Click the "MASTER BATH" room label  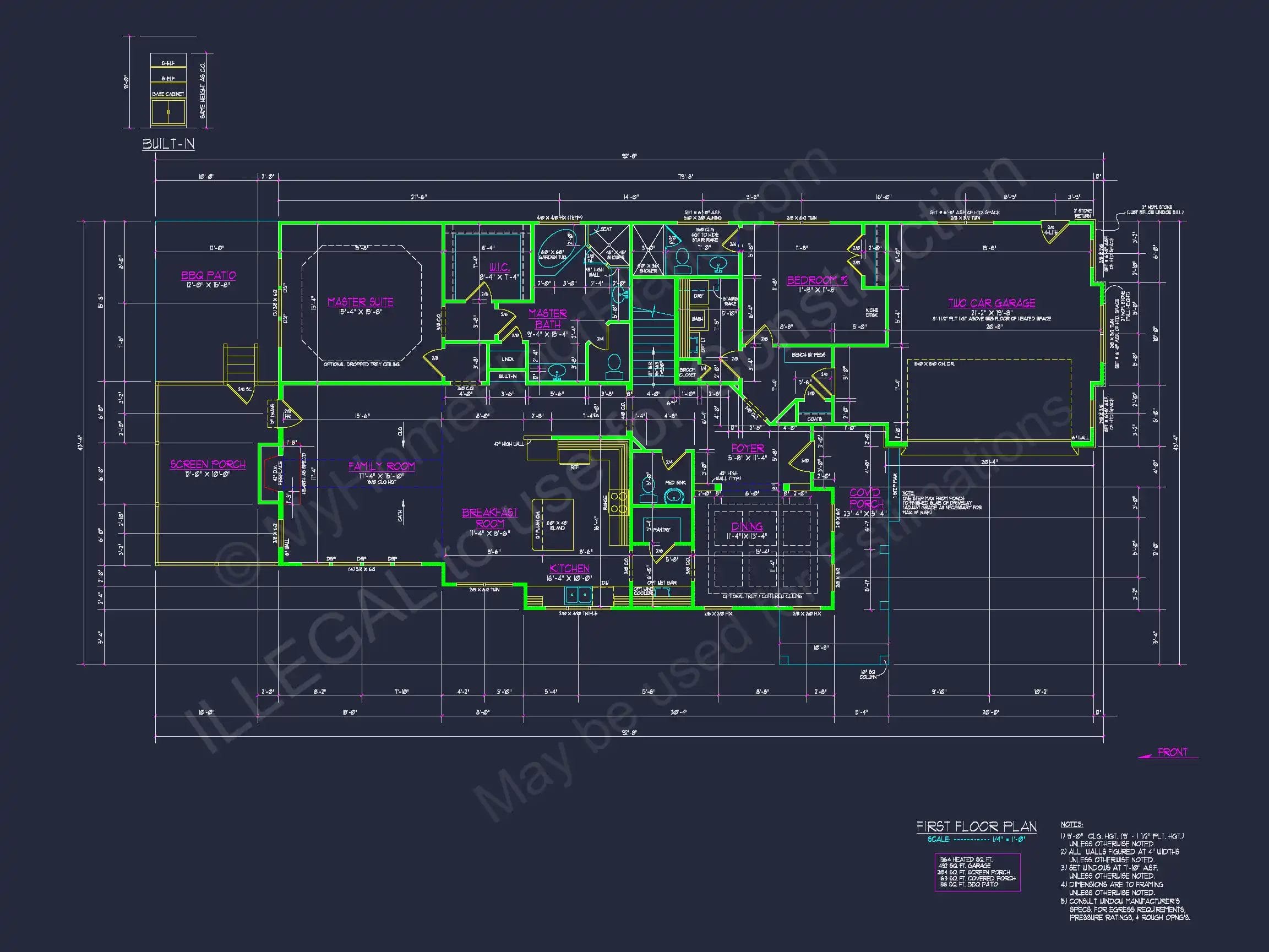pyautogui.click(x=547, y=318)
